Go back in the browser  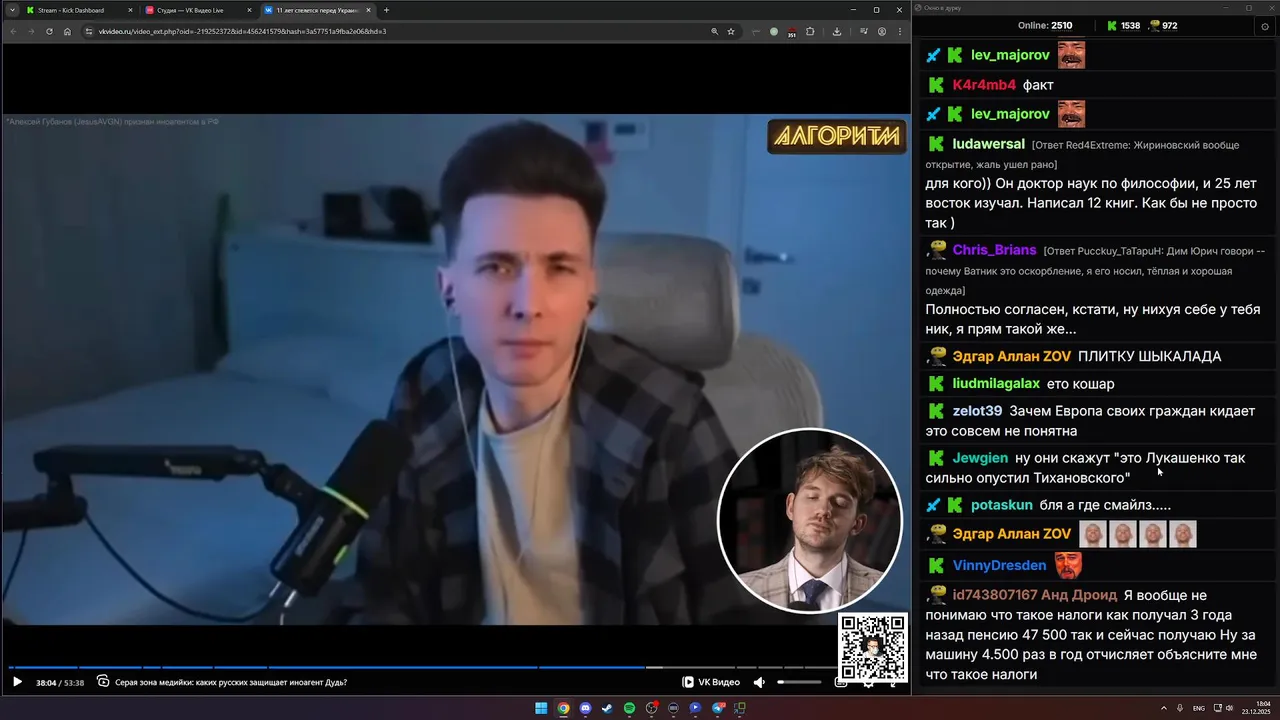point(13,31)
